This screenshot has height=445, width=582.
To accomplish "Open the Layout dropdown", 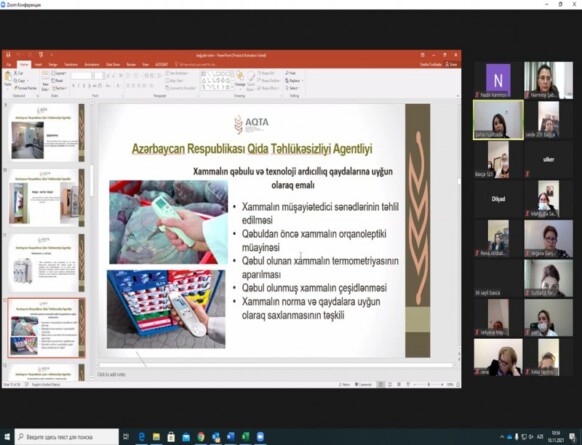I will [x=59, y=73].
